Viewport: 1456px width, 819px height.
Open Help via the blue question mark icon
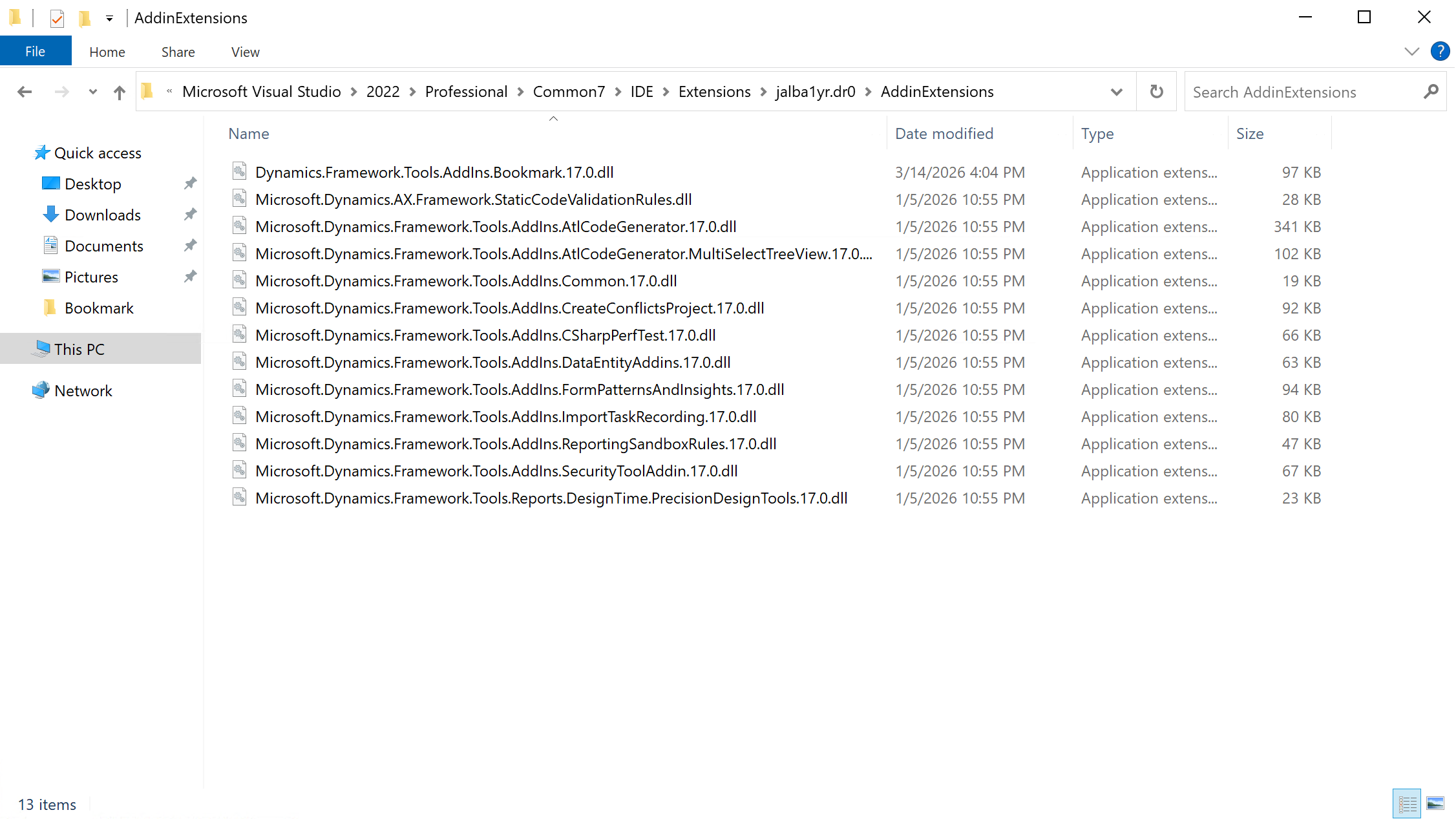1440,51
